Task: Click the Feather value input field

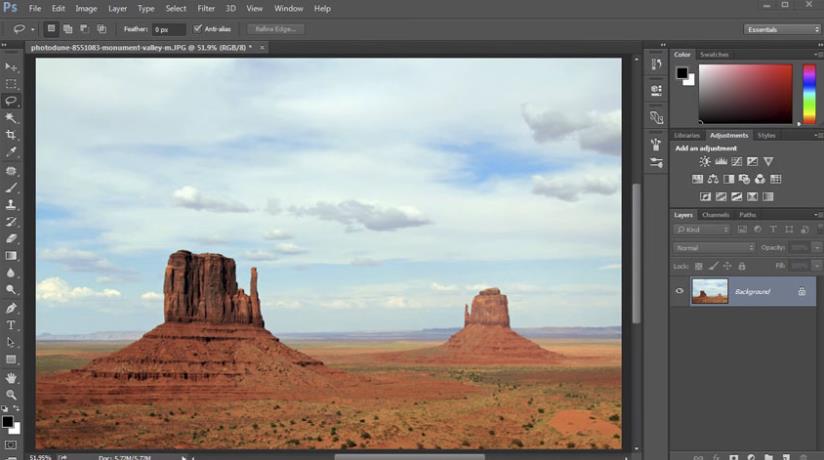Action: click(x=168, y=29)
